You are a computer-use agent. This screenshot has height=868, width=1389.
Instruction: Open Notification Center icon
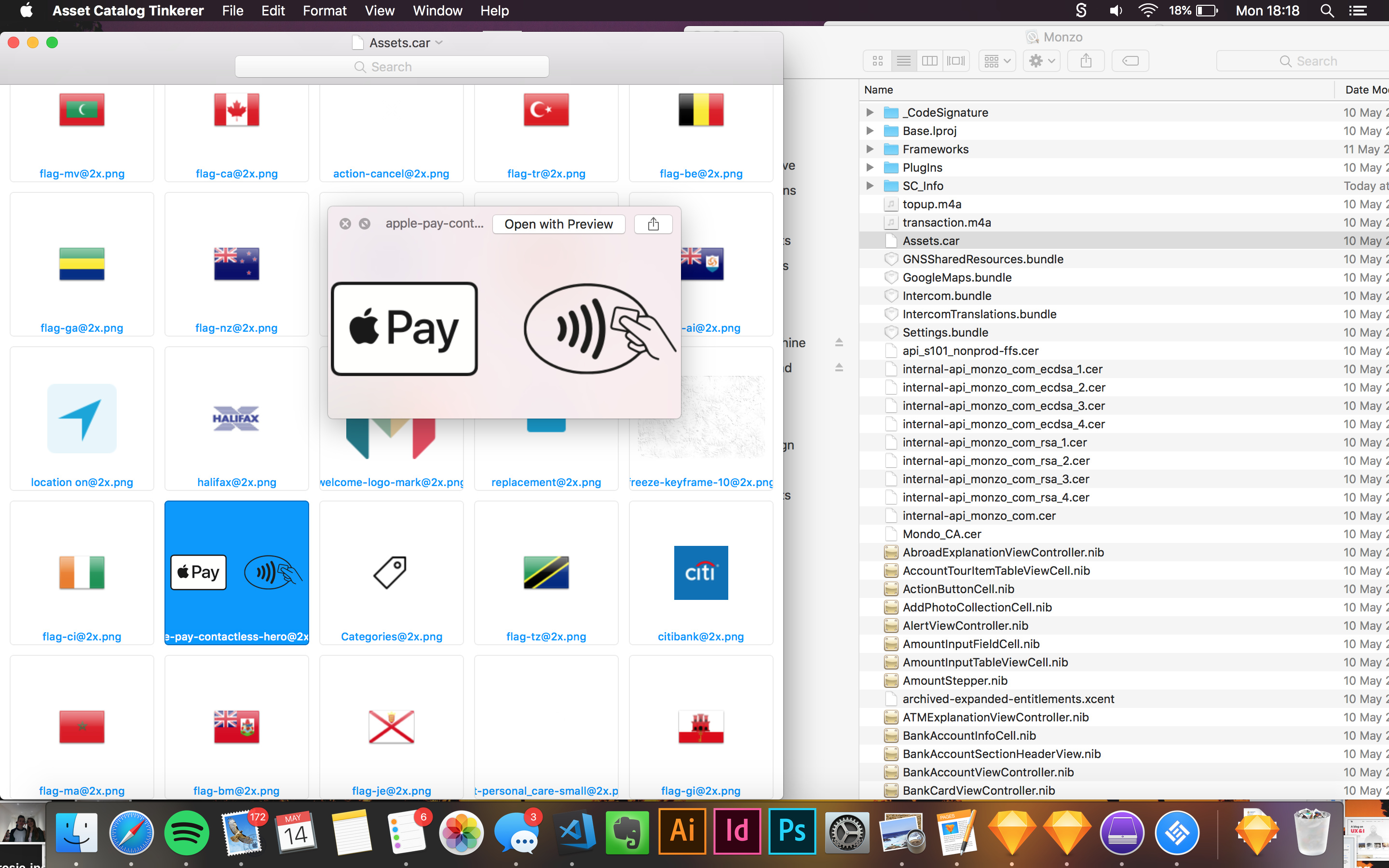tap(1358, 10)
